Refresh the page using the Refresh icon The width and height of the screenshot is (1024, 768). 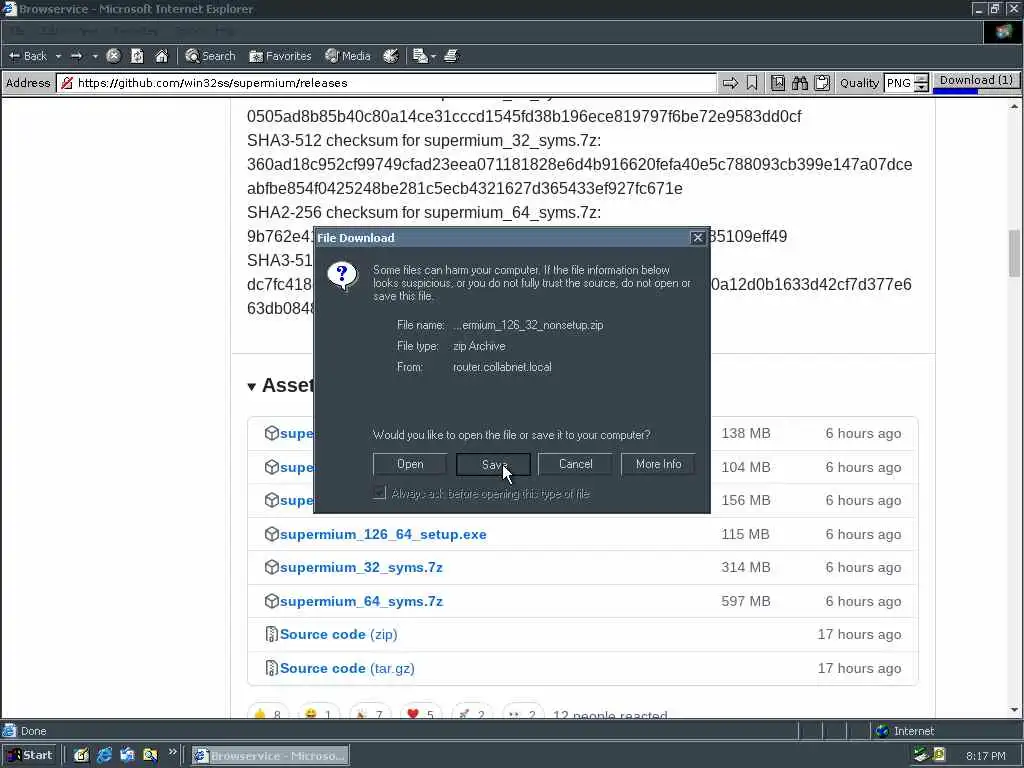[x=137, y=56]
